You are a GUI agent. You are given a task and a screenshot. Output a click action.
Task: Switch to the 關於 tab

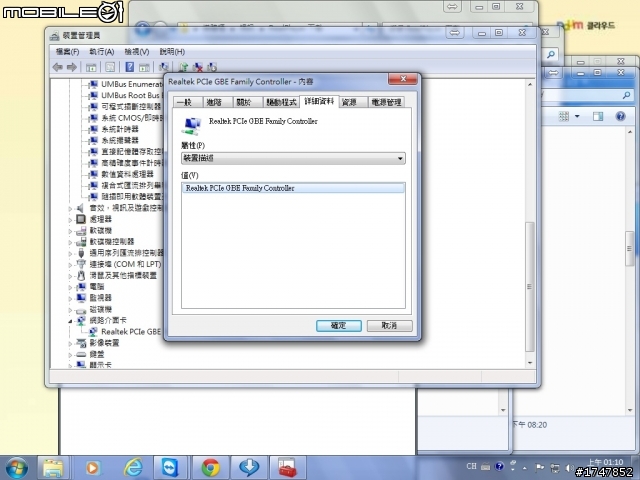pos(247,102)
